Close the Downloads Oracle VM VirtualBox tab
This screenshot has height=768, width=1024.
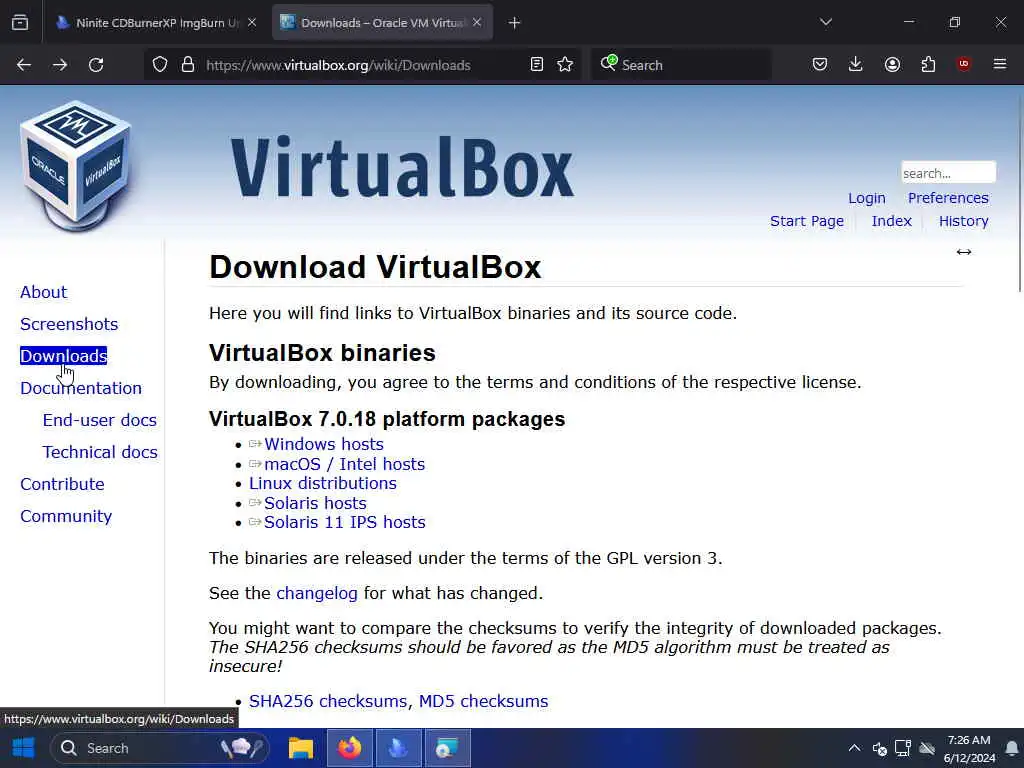(477, 23)
